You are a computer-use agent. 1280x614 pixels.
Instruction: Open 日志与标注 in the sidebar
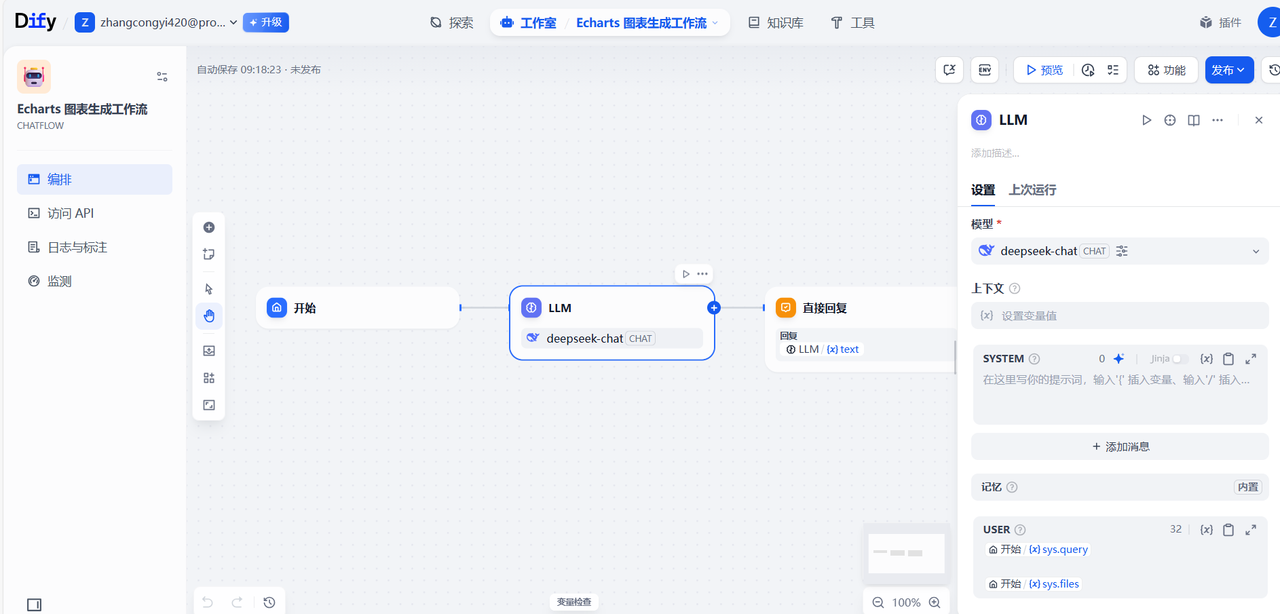(x=94, y=247)
